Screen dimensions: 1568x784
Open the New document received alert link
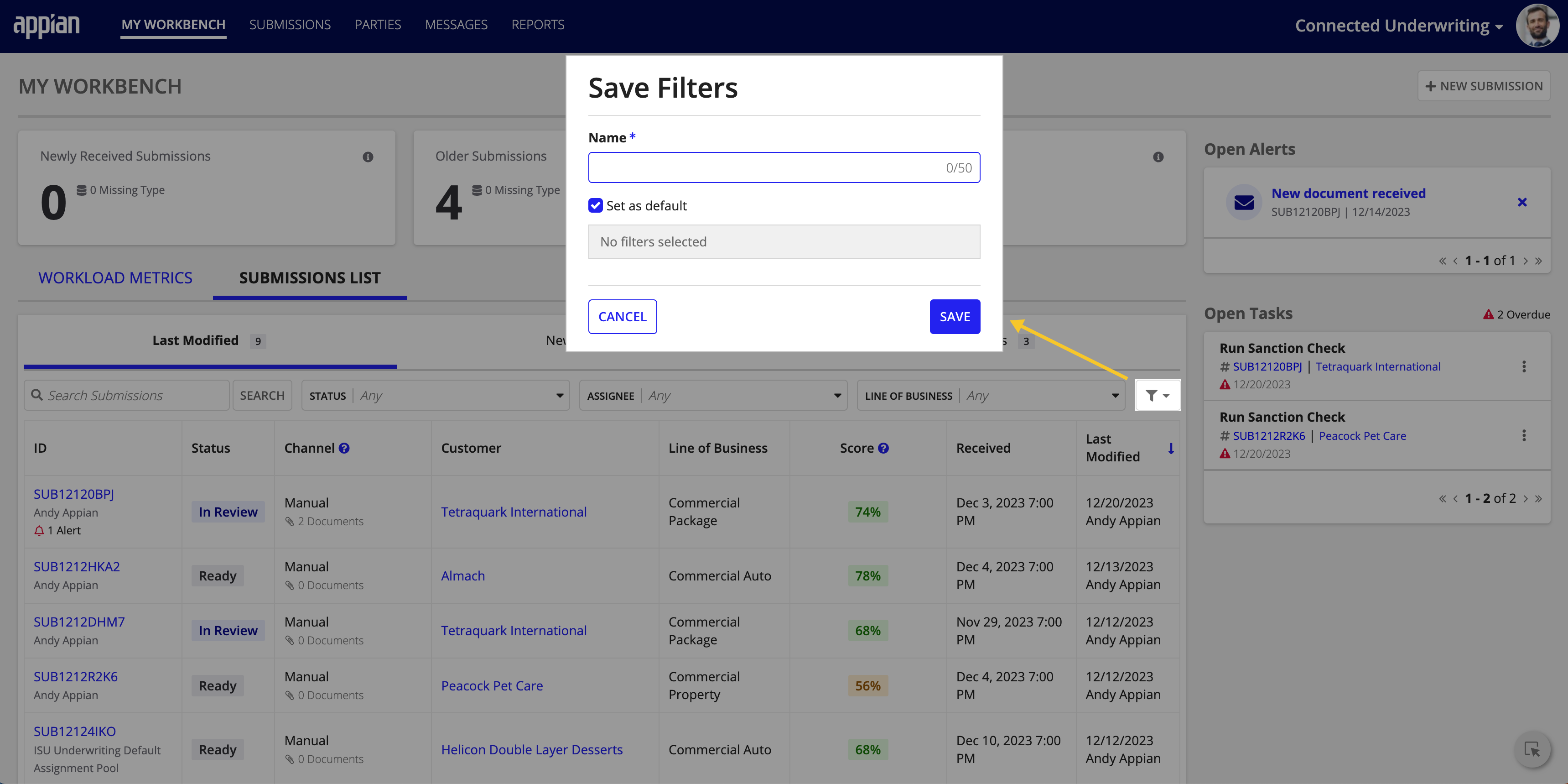[x=1348, y=193]
